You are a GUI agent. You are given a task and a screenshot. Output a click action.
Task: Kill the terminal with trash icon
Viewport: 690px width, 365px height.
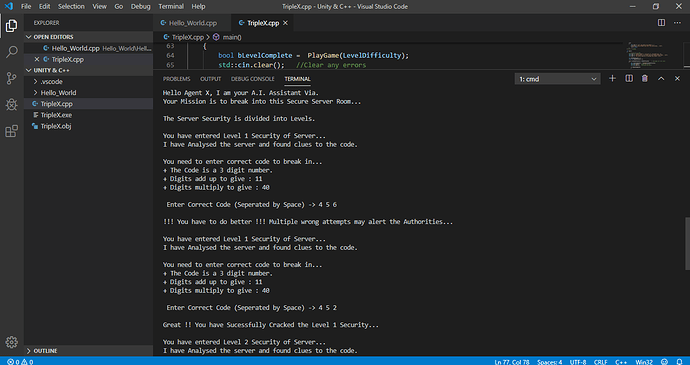645,78
